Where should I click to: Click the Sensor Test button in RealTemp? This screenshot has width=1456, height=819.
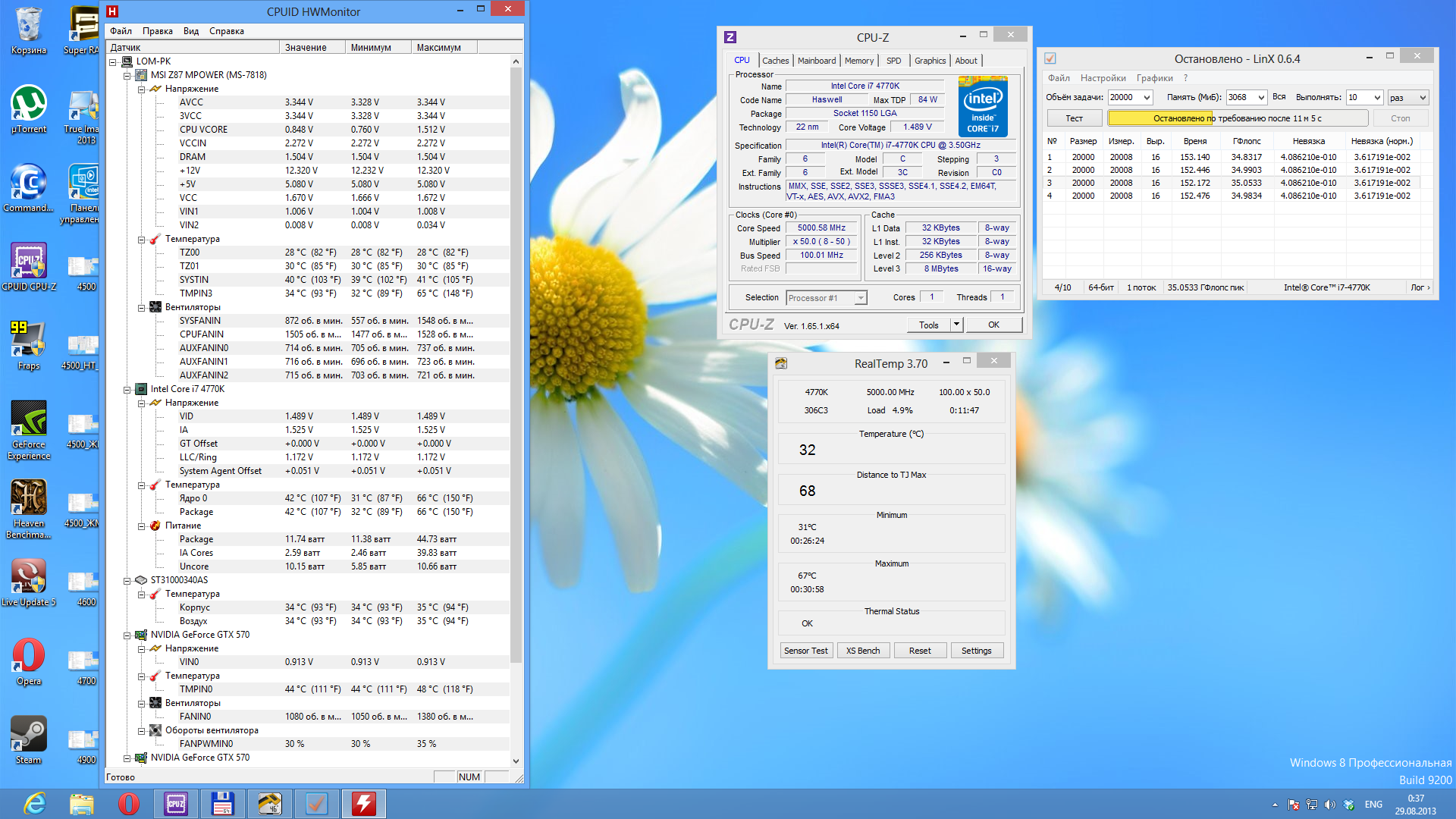point(805,651)
